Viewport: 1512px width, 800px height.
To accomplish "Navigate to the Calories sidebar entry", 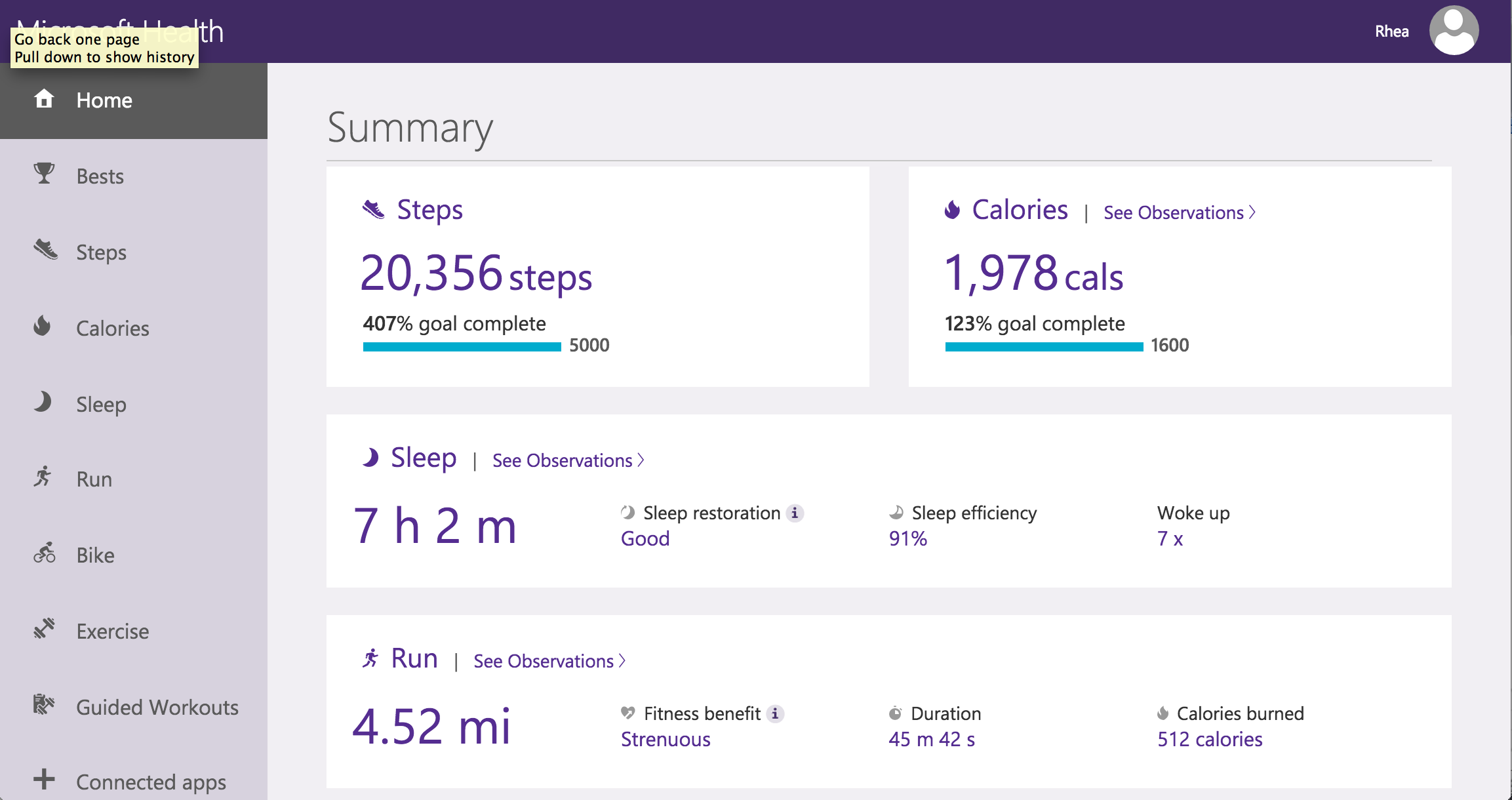I will (x=113, y=328).
